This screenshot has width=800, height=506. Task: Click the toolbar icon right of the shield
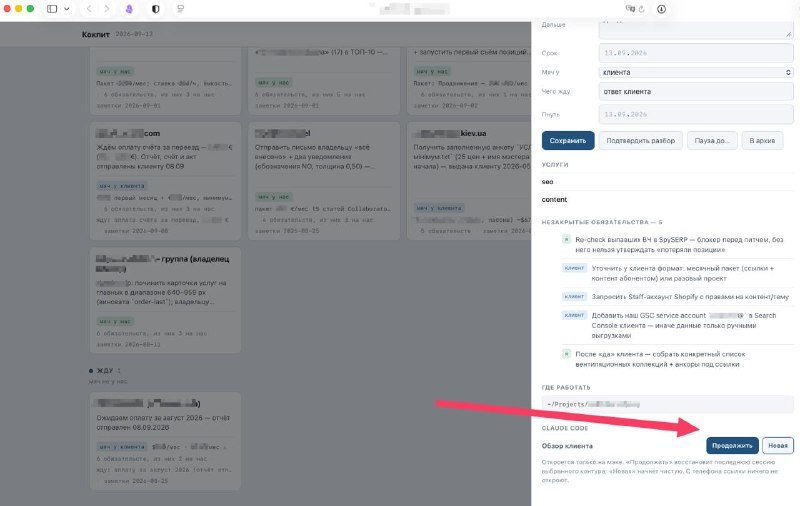180,9
